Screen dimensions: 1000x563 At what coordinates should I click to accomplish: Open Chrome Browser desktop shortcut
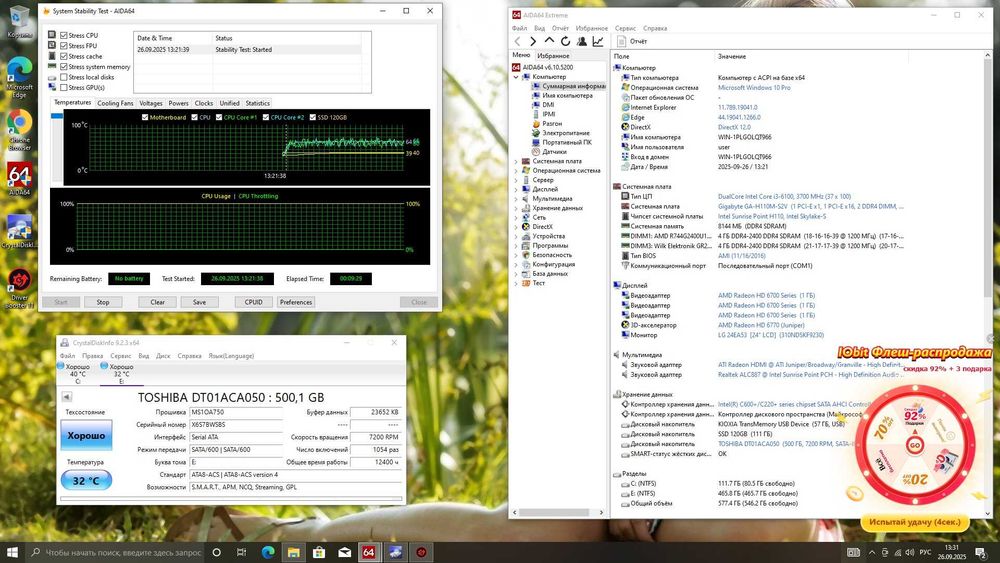(19, 130)
